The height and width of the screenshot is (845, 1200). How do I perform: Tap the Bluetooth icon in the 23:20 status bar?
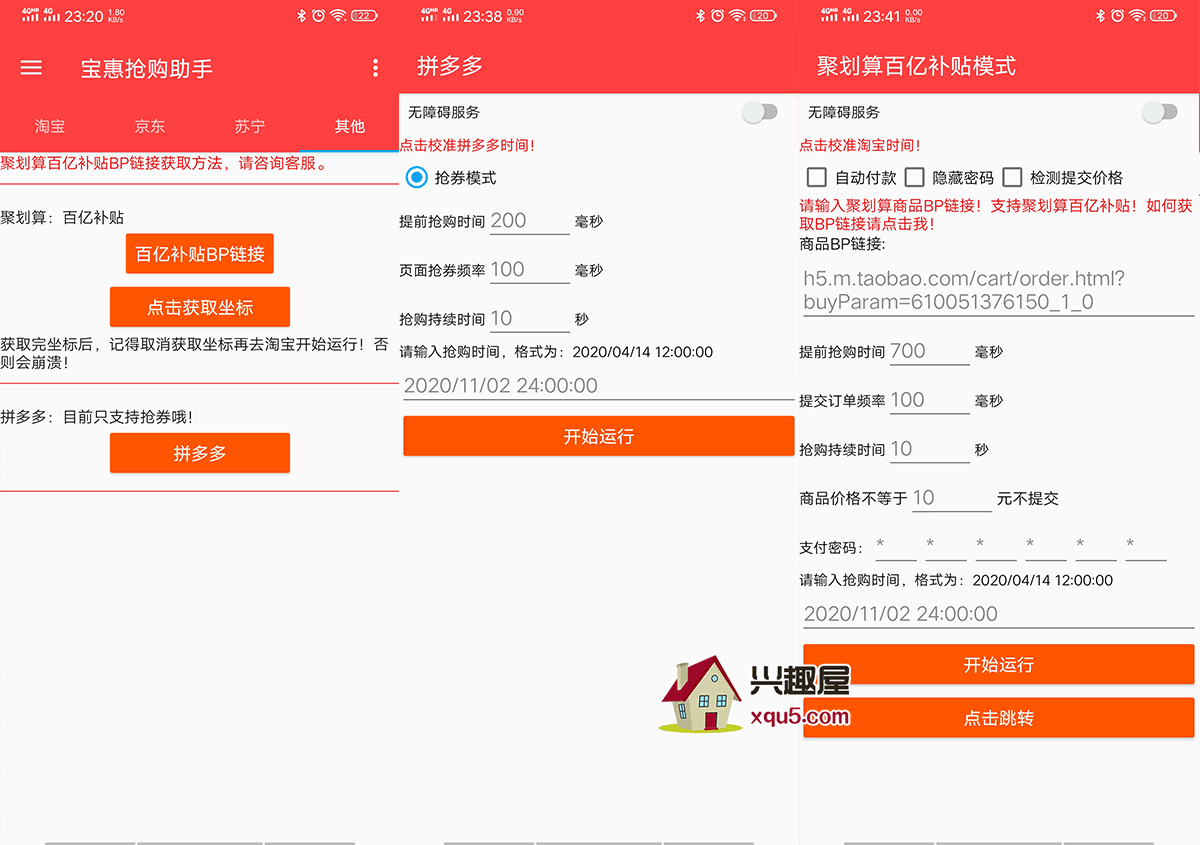pyautogui.click(x=301, y=15)
